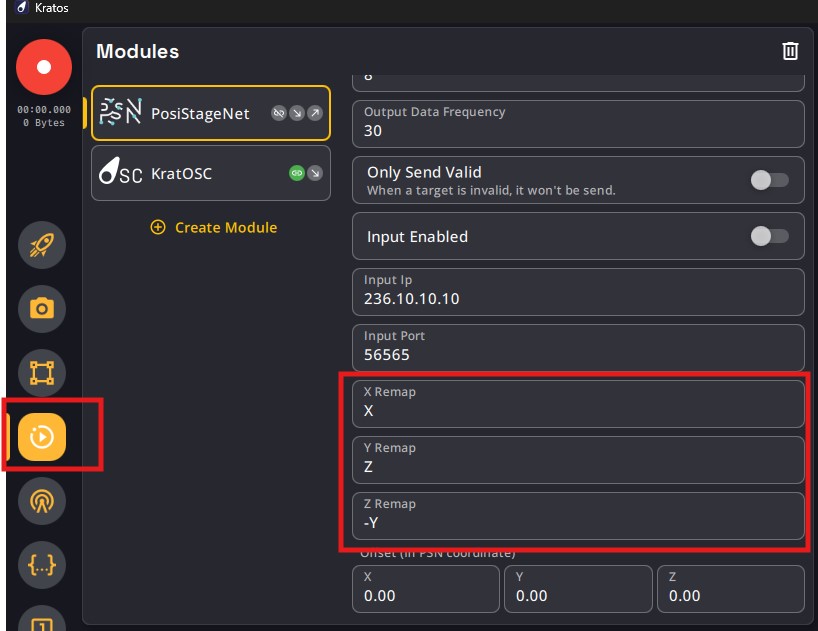
Task: Click the Create Module button
Action: click(214, 227)
